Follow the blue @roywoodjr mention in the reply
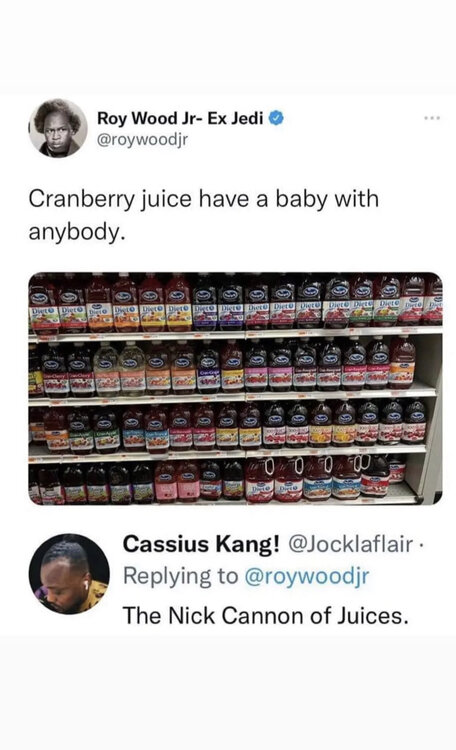 click(307, 576)
